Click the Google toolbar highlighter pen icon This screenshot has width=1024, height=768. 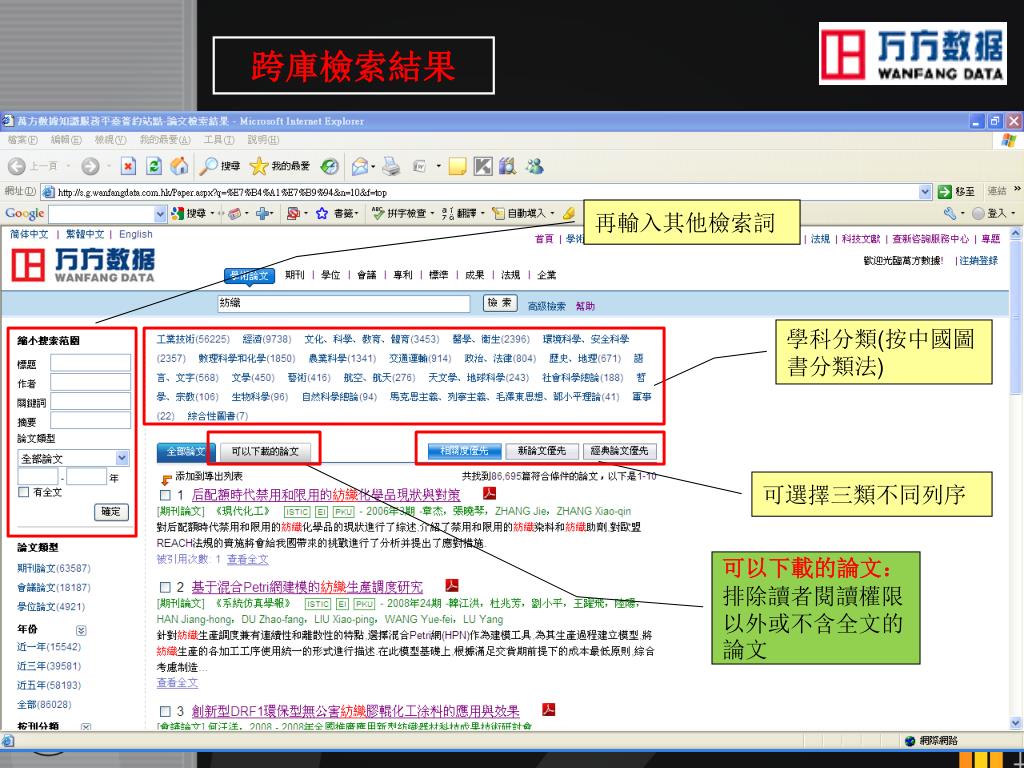(x=569, y=213)
